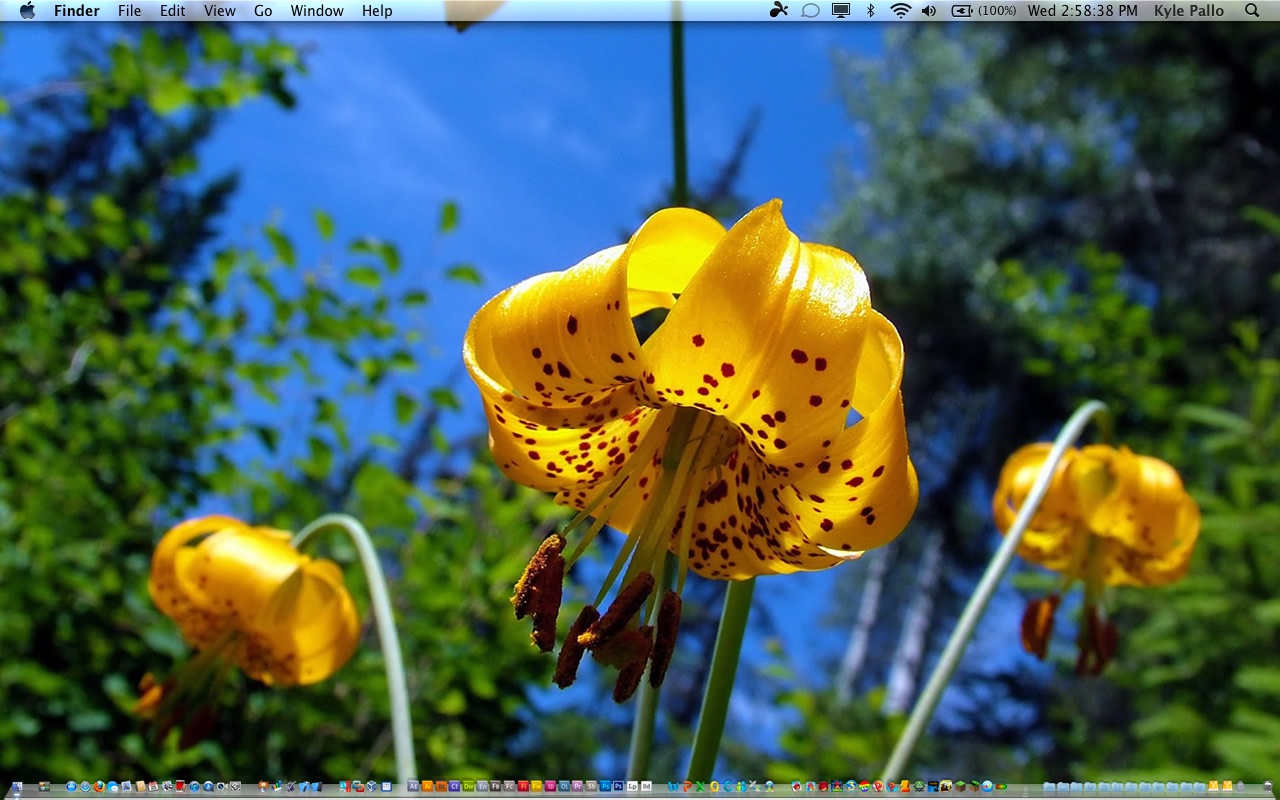Open the Window menu
Image resolution: width=1280 pixels, height=800 pixels.
click(317, 10)
